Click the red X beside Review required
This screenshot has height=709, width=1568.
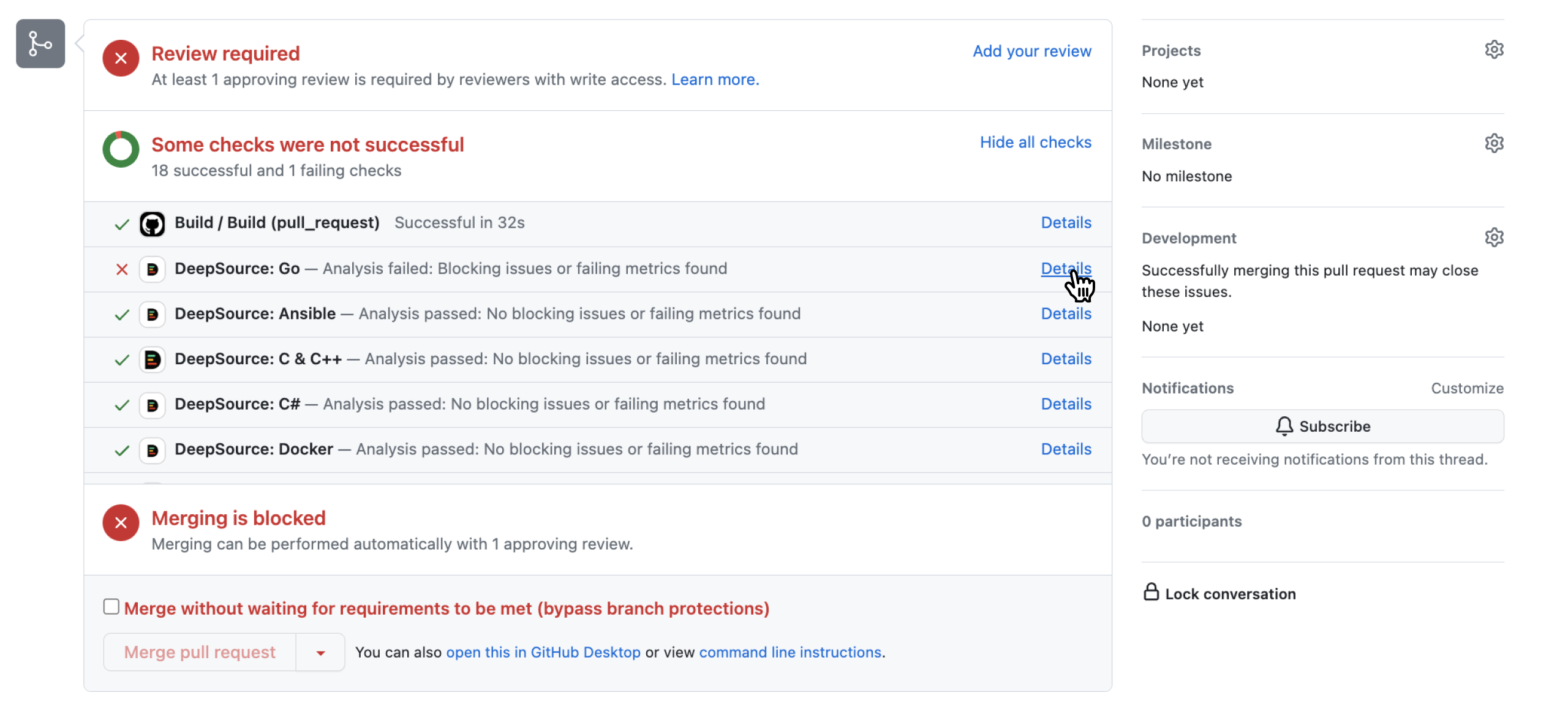121,58
